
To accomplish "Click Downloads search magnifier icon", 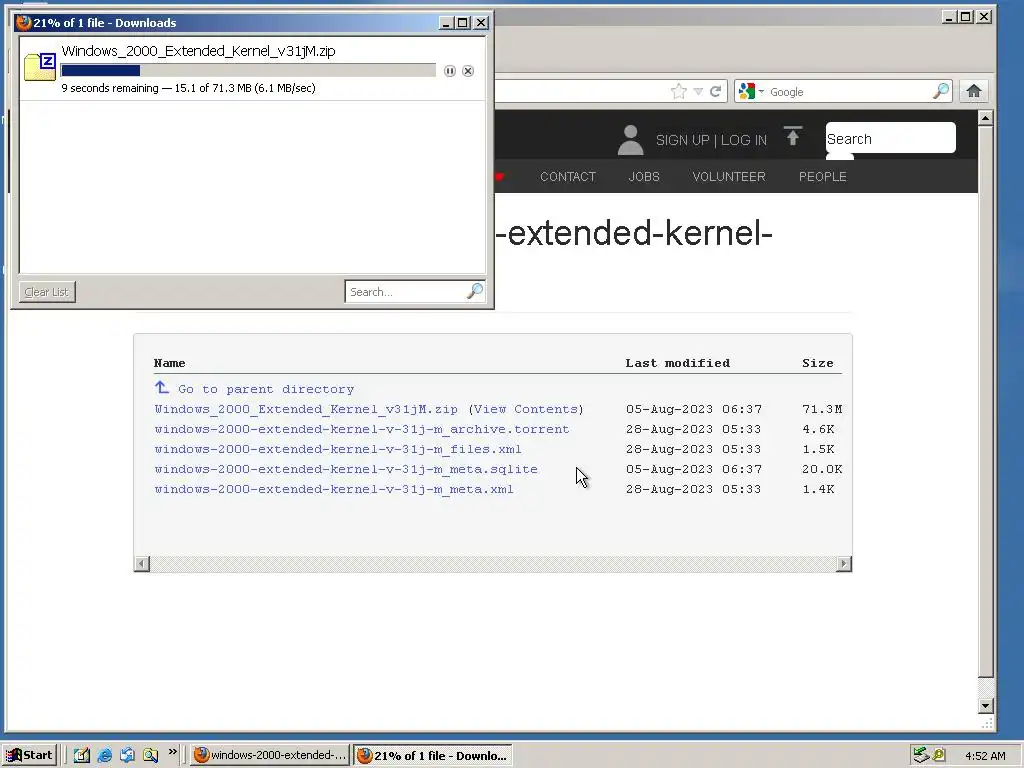I will 475,291.
